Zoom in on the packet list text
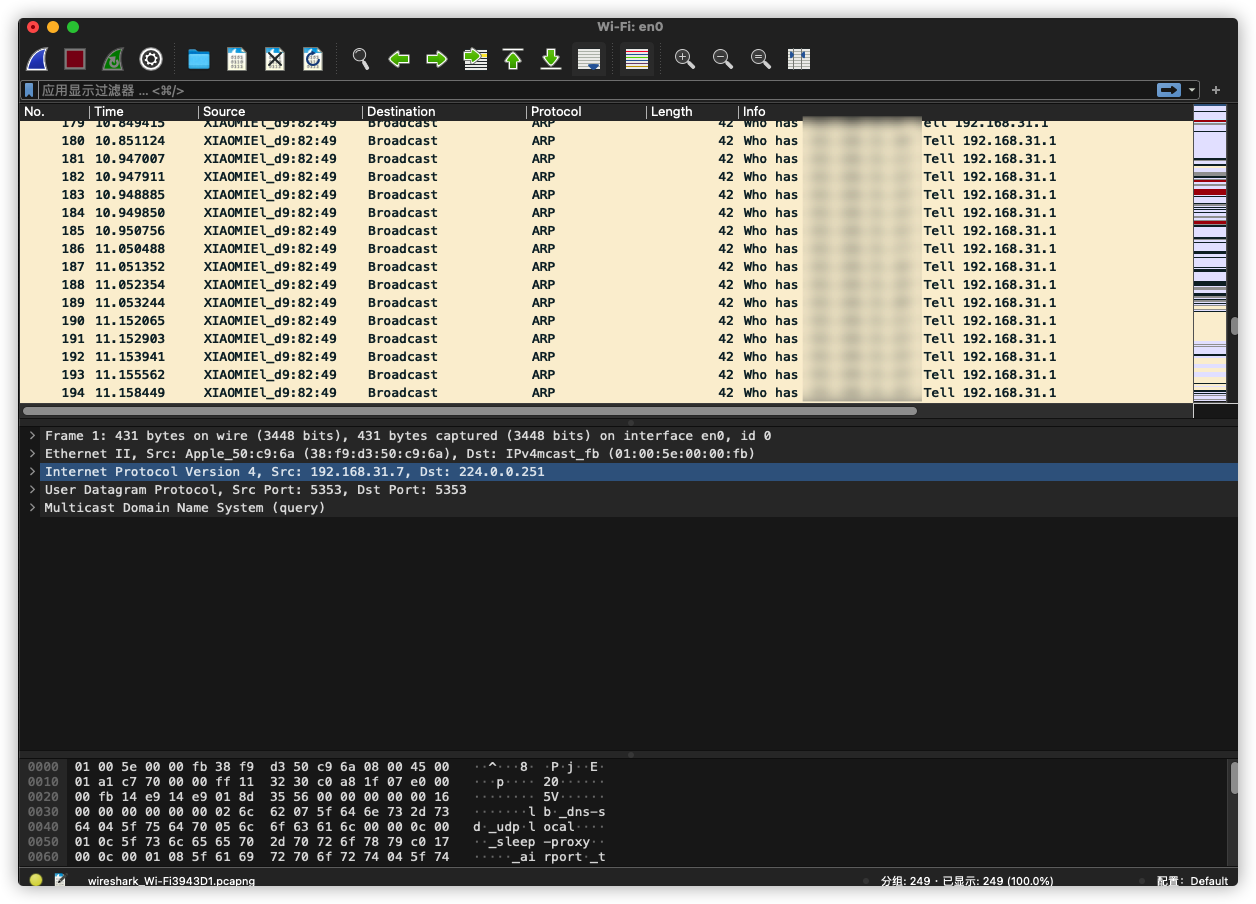 [x=685, y=59]
